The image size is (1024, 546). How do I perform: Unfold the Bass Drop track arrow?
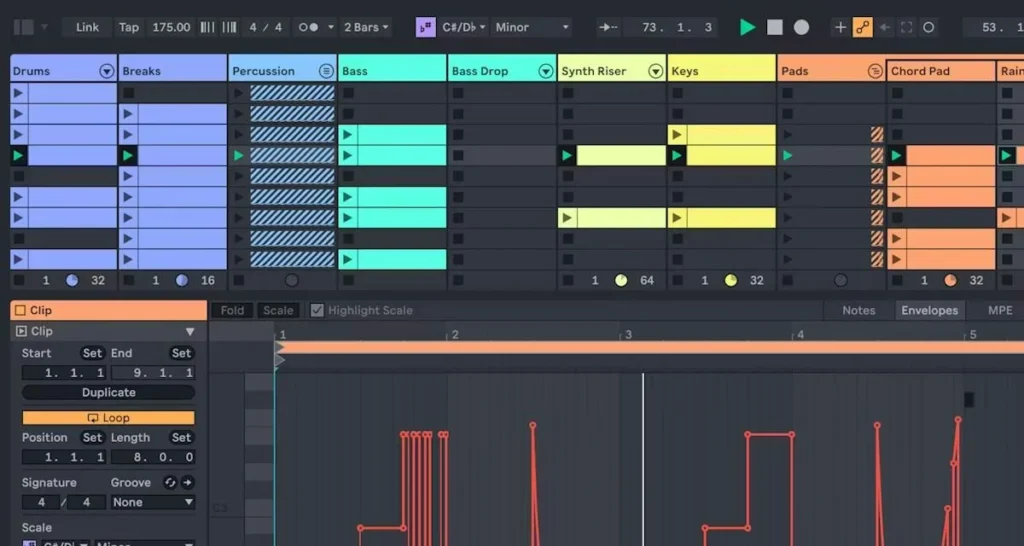(x=546, y=71)
